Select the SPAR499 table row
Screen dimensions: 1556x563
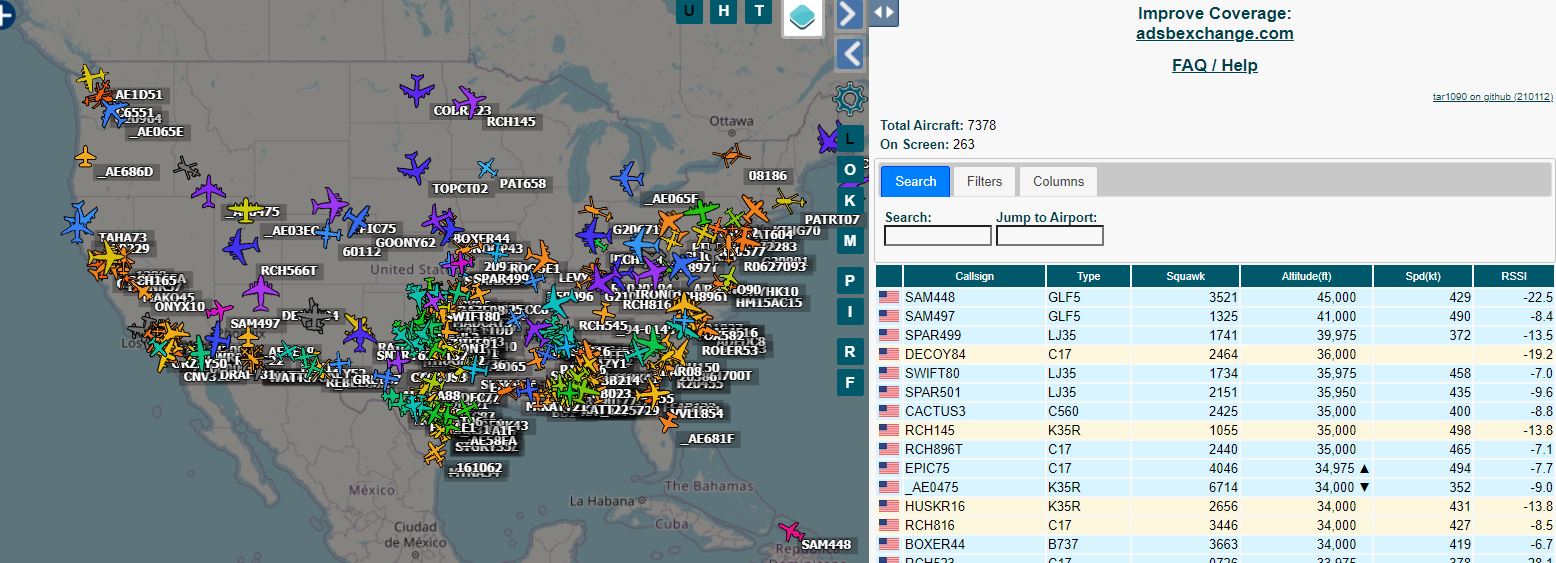point(1215,335)
